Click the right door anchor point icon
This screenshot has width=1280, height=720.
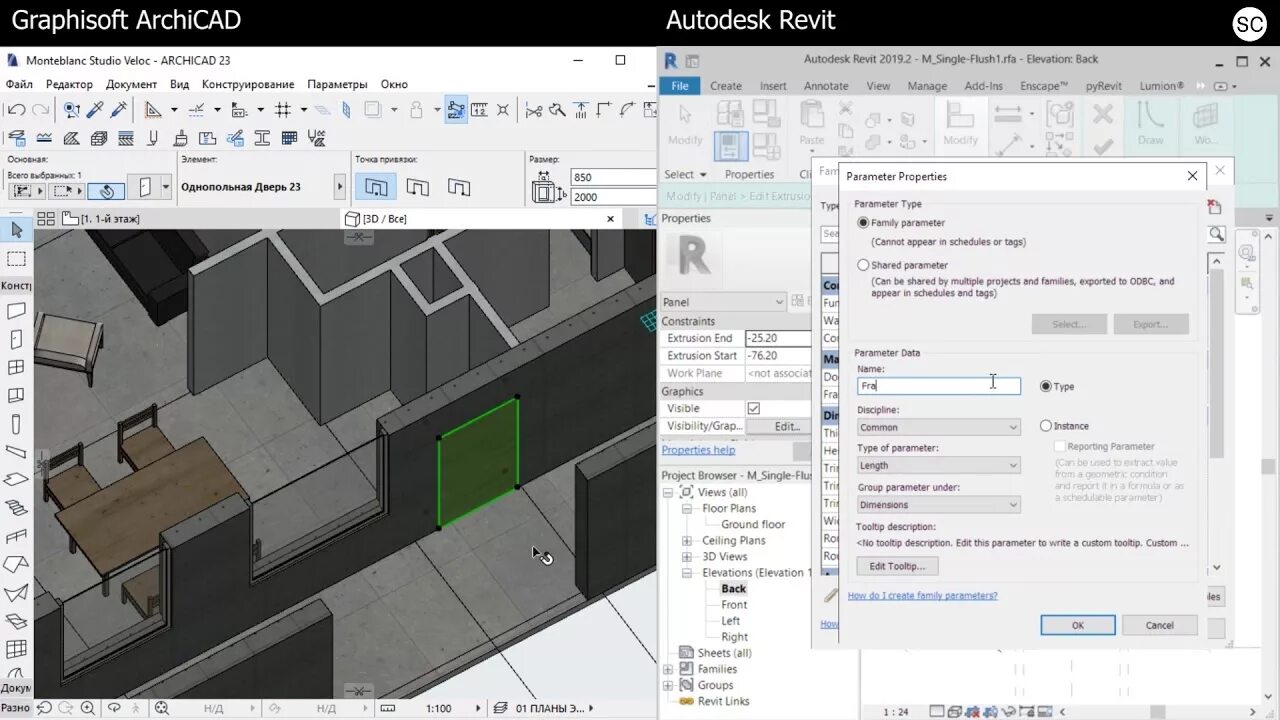click(458, 187)
